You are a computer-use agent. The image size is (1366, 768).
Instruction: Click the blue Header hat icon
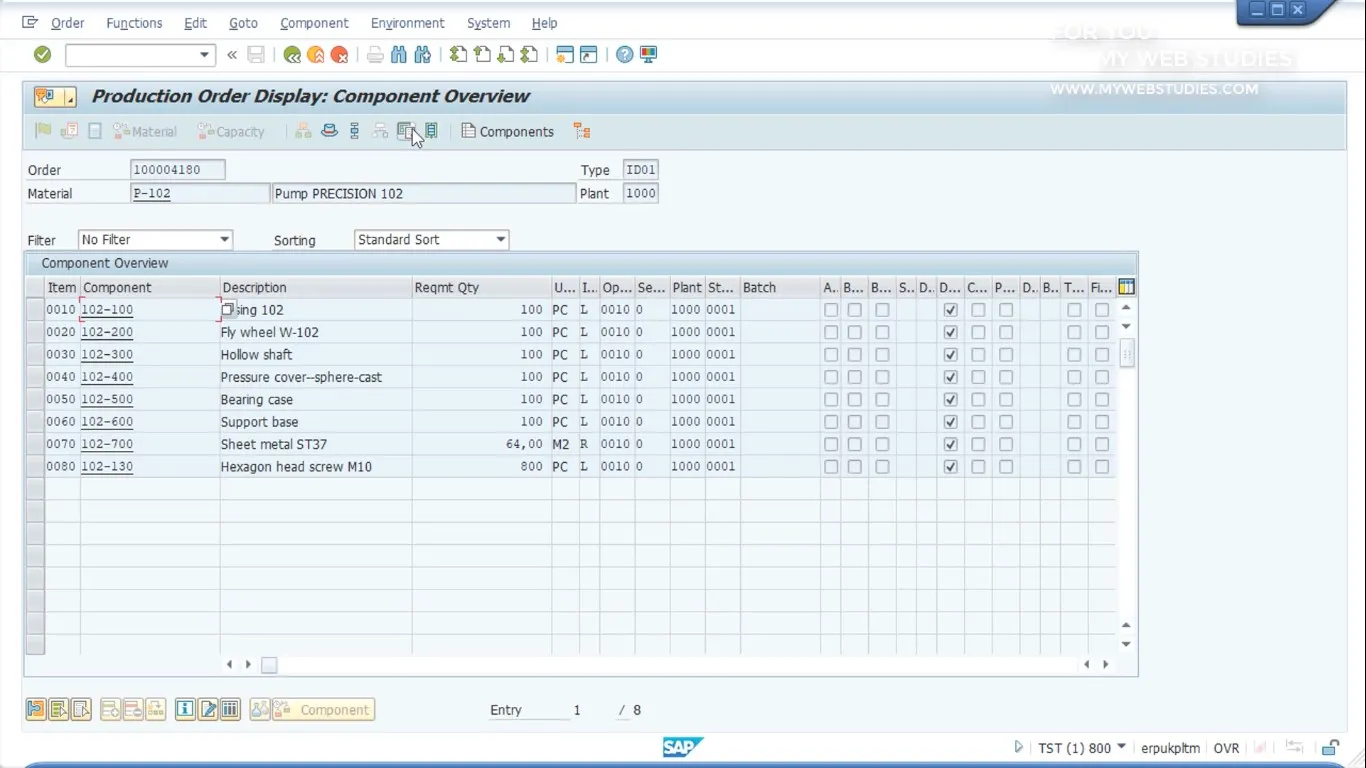pos(329,131)
